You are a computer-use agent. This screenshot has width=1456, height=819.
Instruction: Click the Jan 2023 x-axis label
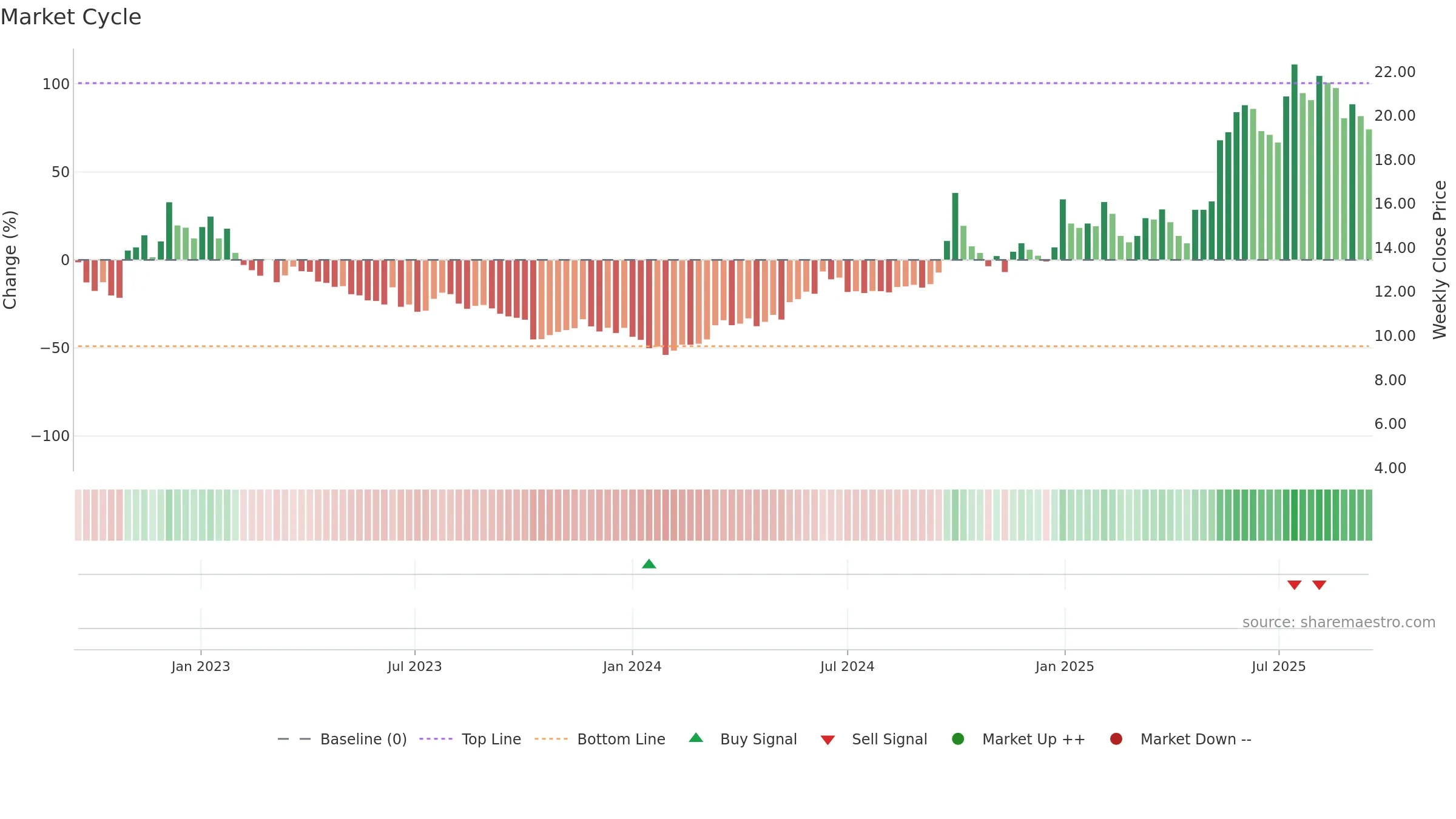pos(201,667)
